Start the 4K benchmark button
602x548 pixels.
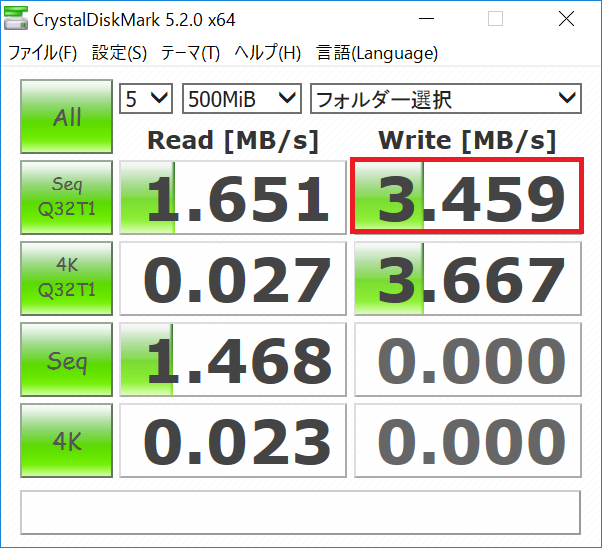(x=66, y=440)
